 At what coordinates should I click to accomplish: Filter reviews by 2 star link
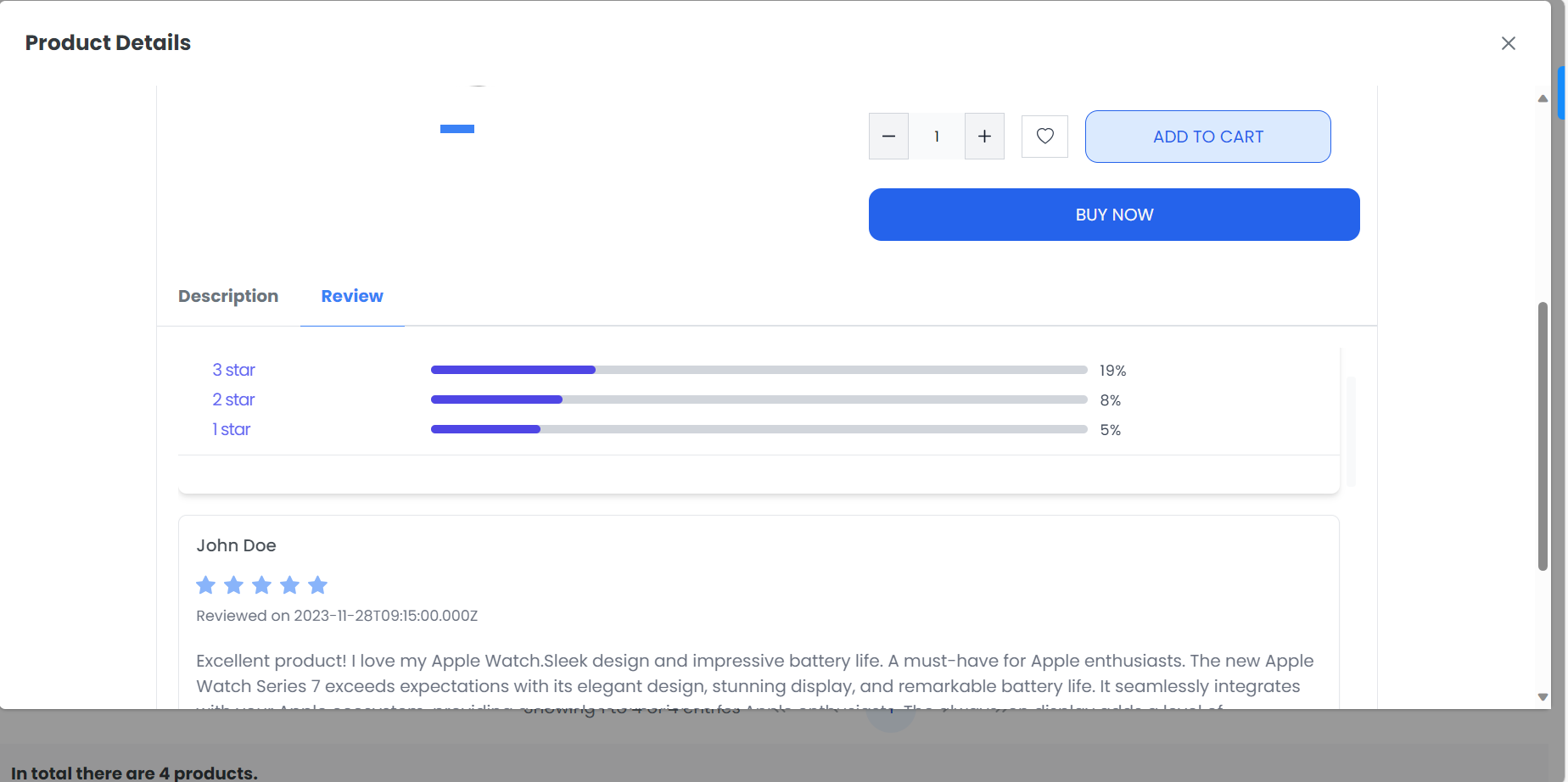[233, 399]
